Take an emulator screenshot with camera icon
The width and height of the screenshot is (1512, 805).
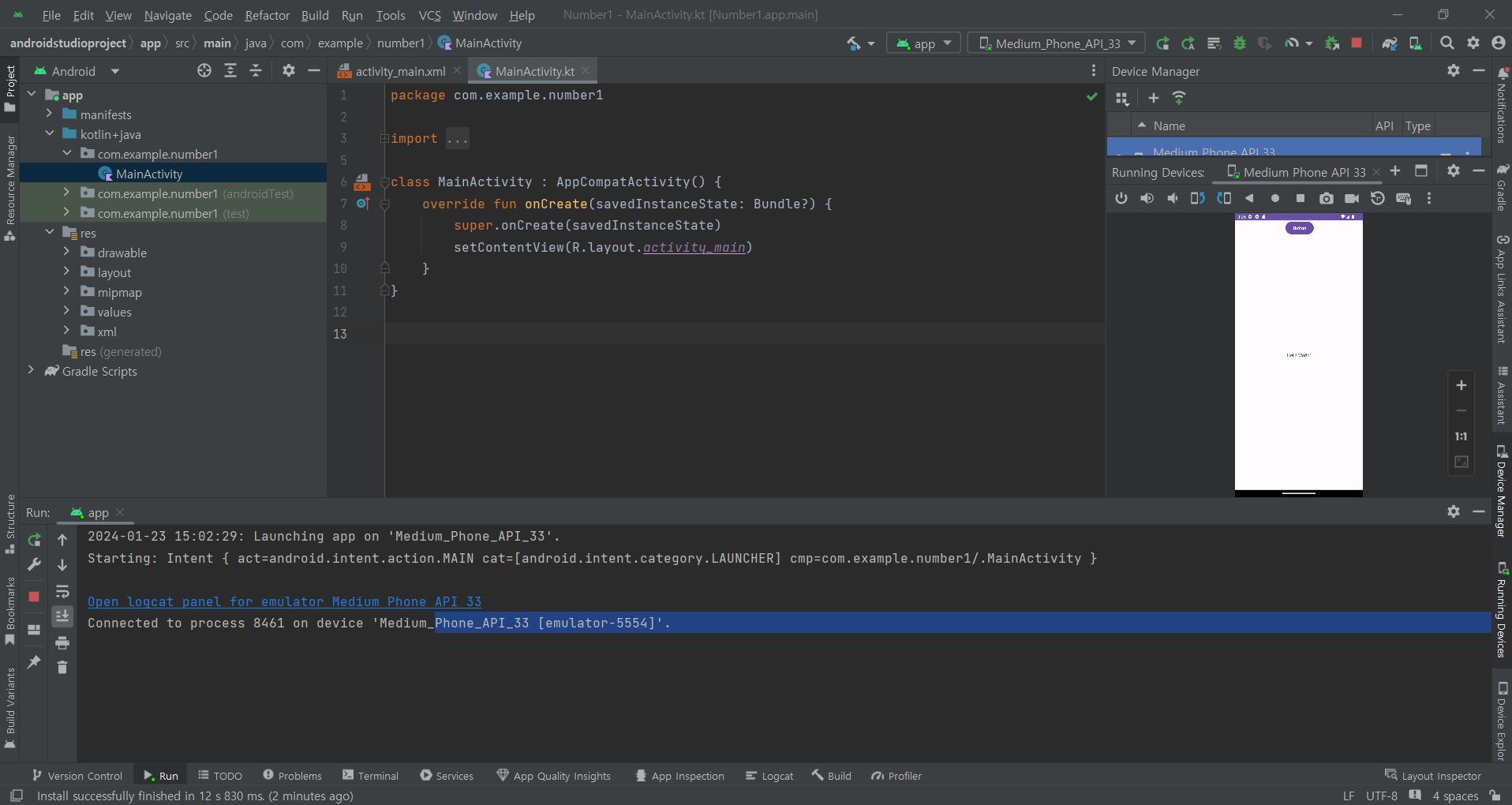click(x=1327, y=198)
